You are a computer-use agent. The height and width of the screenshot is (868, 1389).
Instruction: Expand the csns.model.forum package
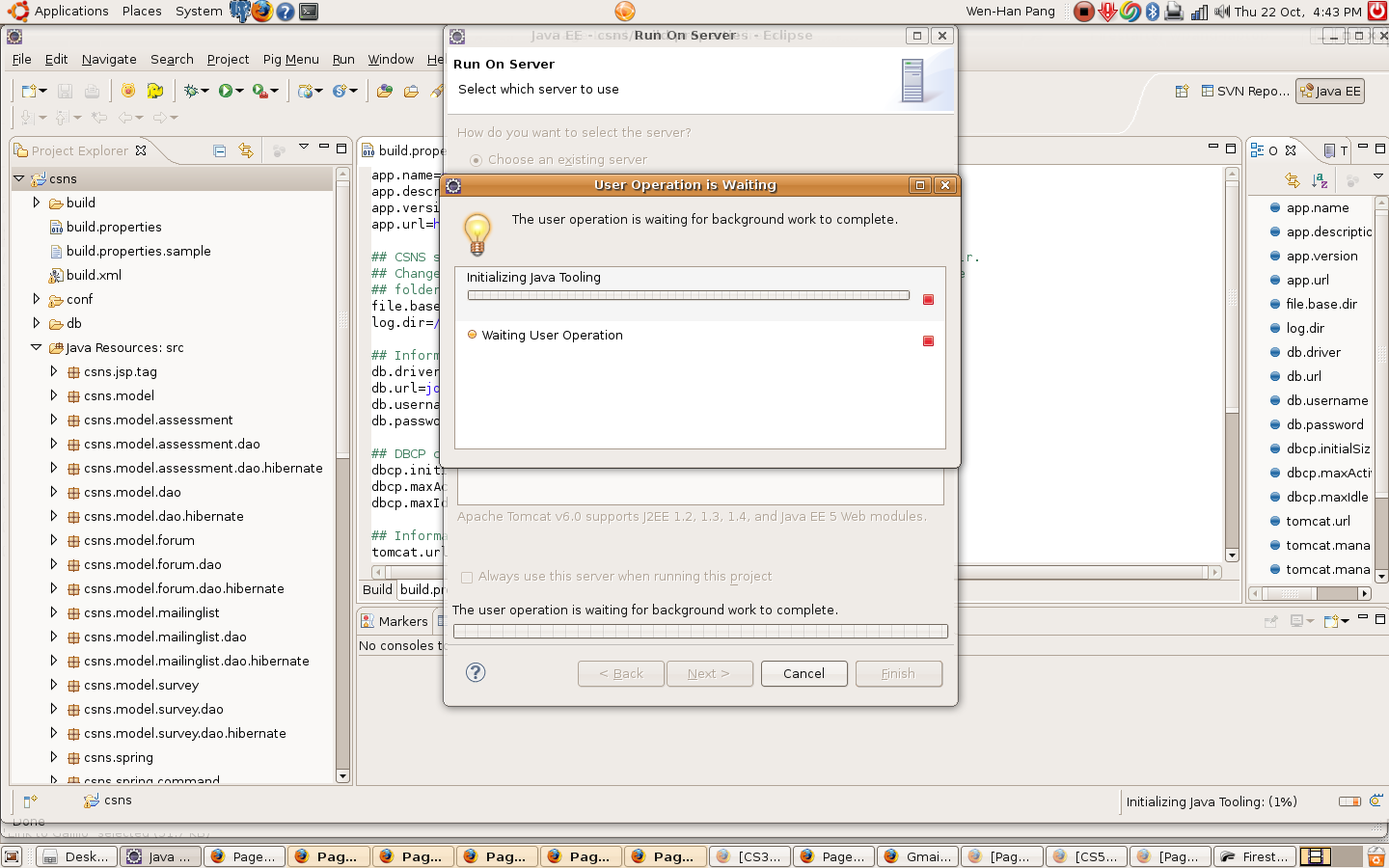[54, 541]
